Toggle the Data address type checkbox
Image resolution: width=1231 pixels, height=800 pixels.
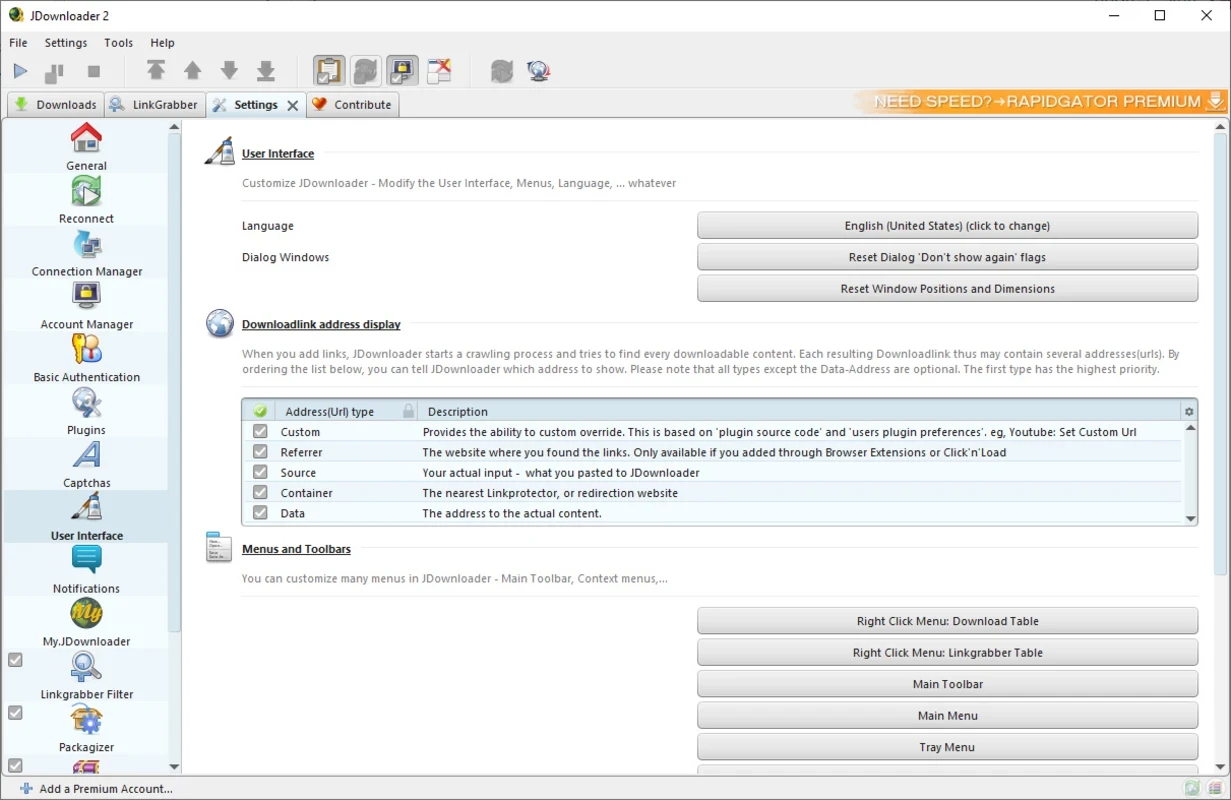260,513
